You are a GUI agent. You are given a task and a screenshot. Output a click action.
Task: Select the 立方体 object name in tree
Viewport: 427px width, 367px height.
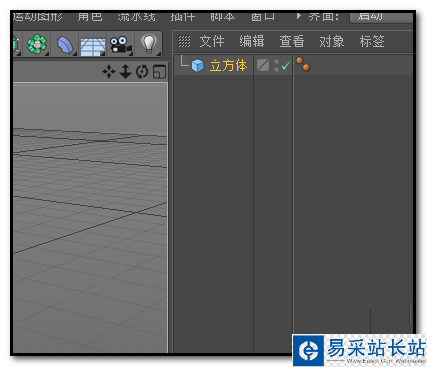click(x=228, y=65)
